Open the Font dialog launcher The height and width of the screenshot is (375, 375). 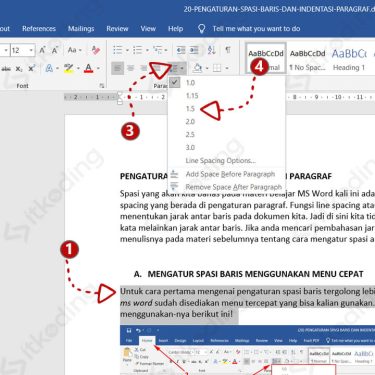tap(102, 86)
